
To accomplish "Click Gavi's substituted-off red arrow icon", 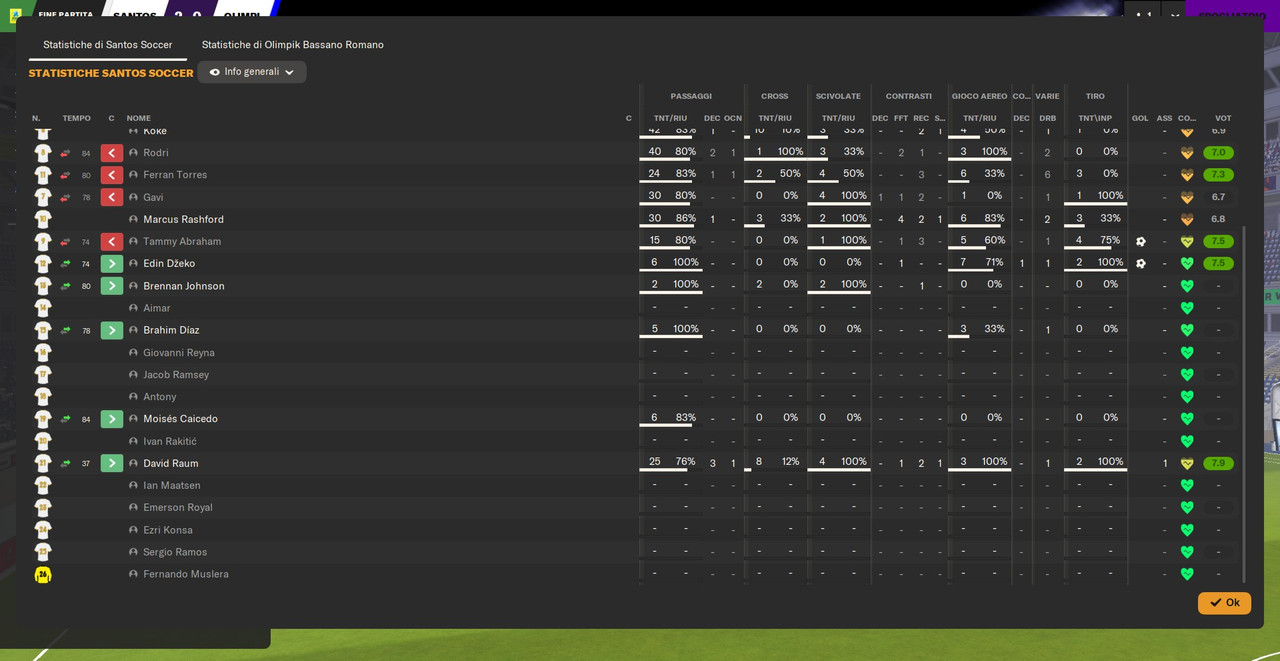I will [111, 197].
